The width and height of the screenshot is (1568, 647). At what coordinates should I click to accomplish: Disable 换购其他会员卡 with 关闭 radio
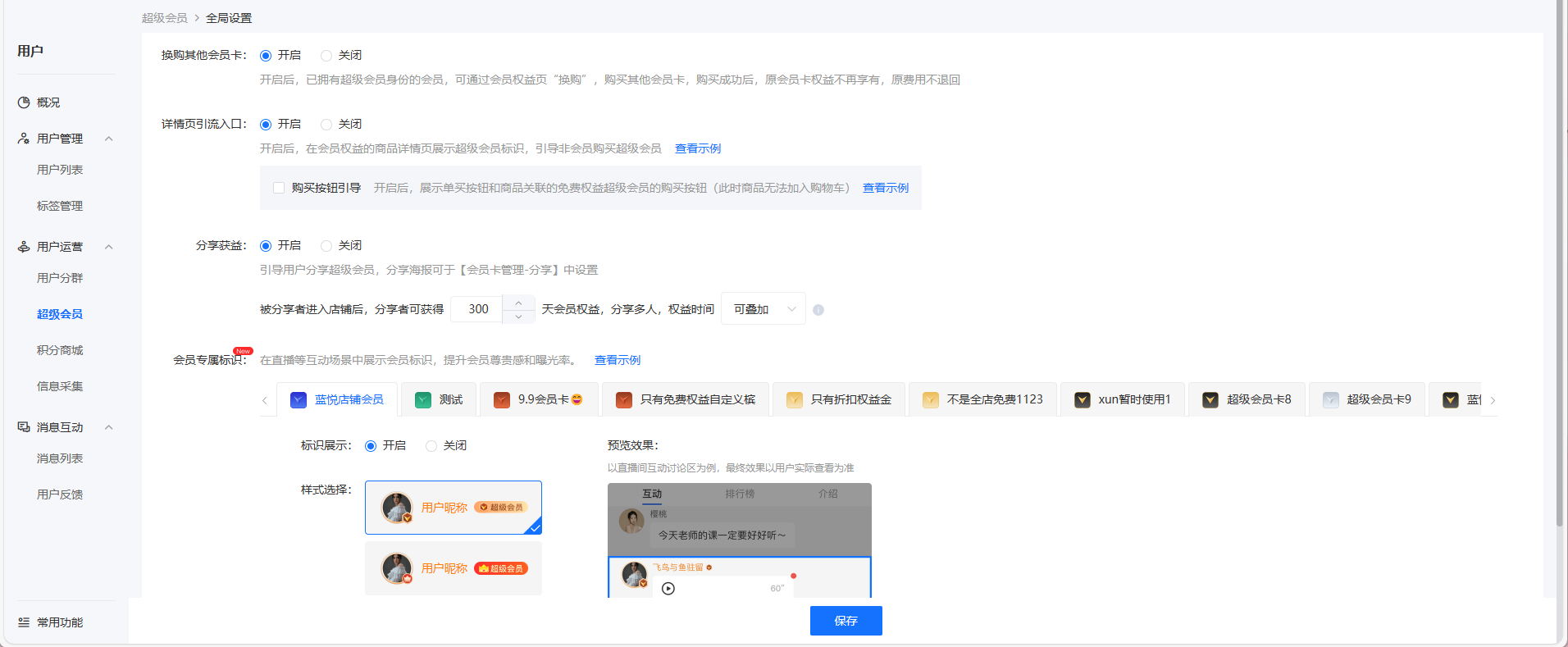pos(326,56)
